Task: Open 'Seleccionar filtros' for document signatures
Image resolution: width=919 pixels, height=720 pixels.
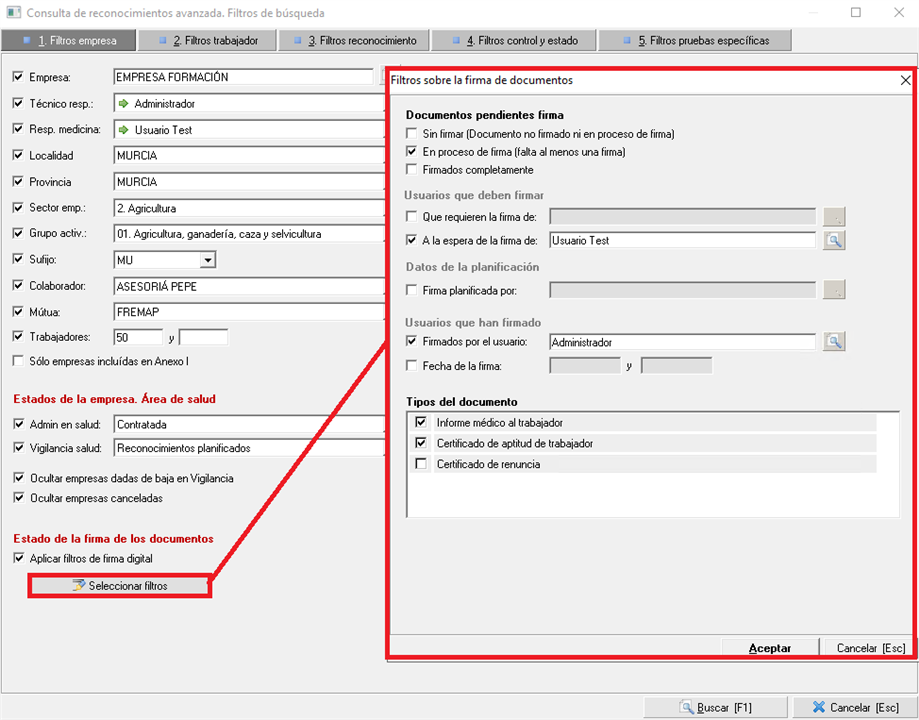Action: tap(119, 585)
